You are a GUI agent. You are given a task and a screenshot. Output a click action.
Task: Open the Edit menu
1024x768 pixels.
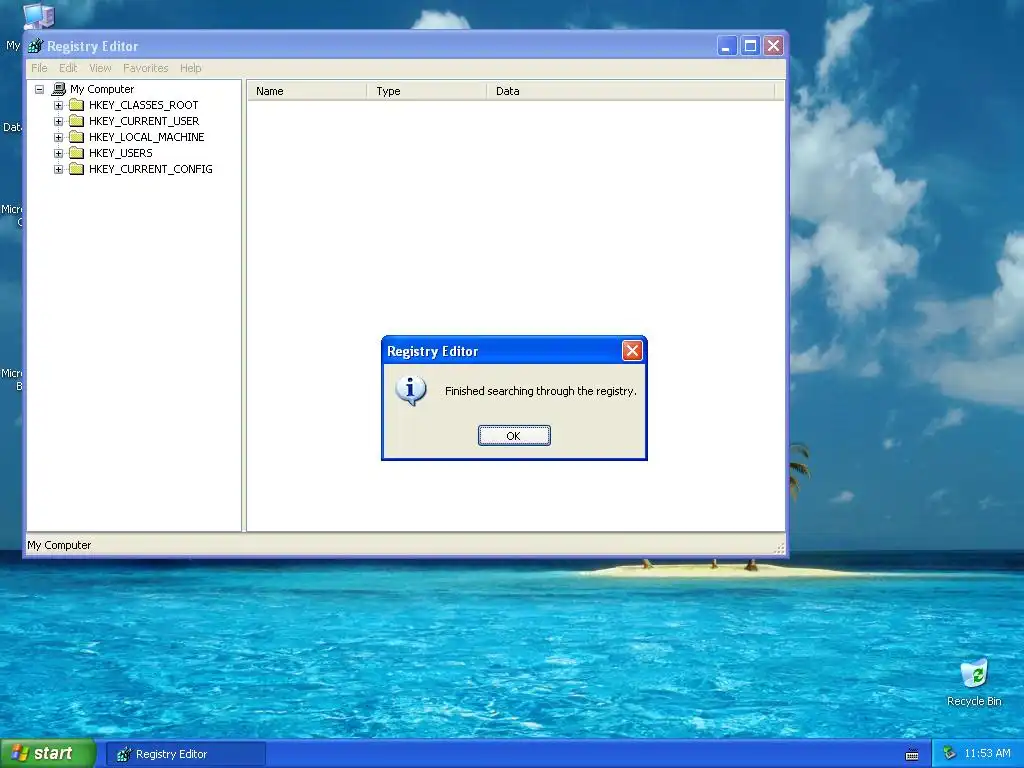pos(68,68)
